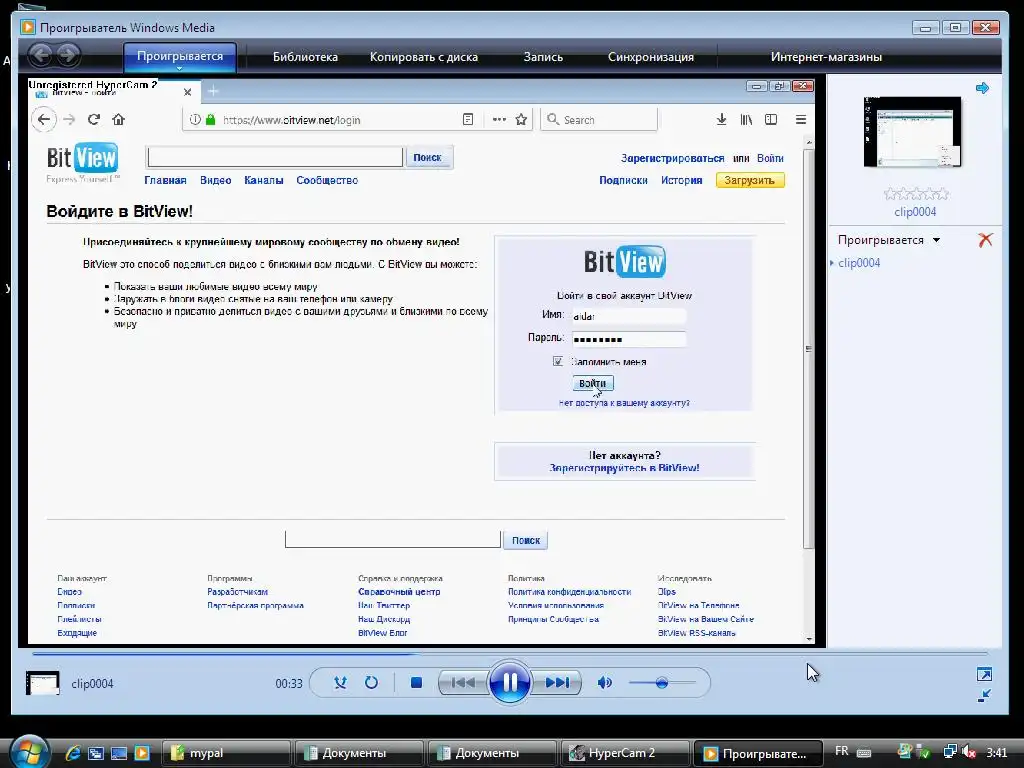Open the browser downloads icon

coord(721,120)
